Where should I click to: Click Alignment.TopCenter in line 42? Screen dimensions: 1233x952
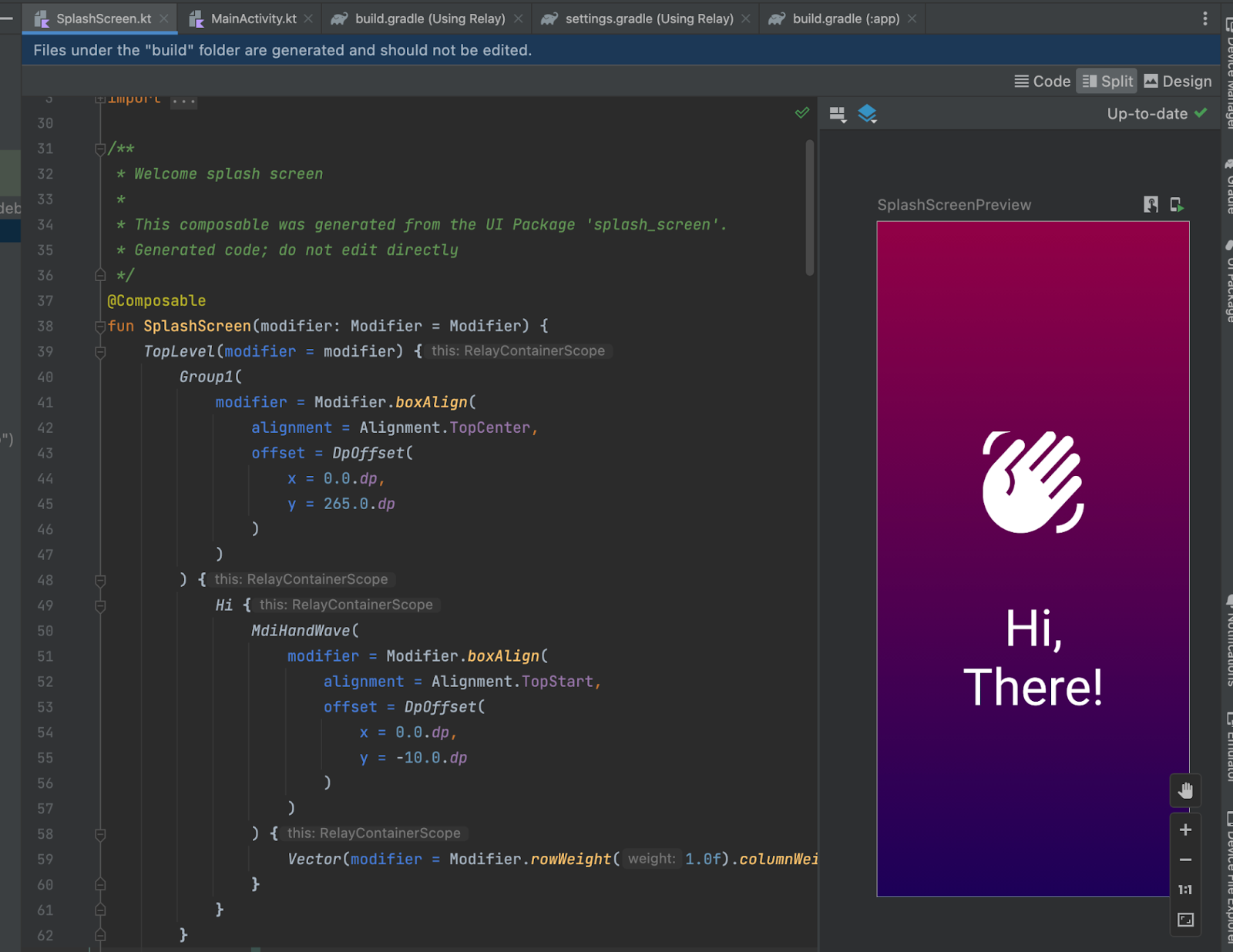pos(445,427)
